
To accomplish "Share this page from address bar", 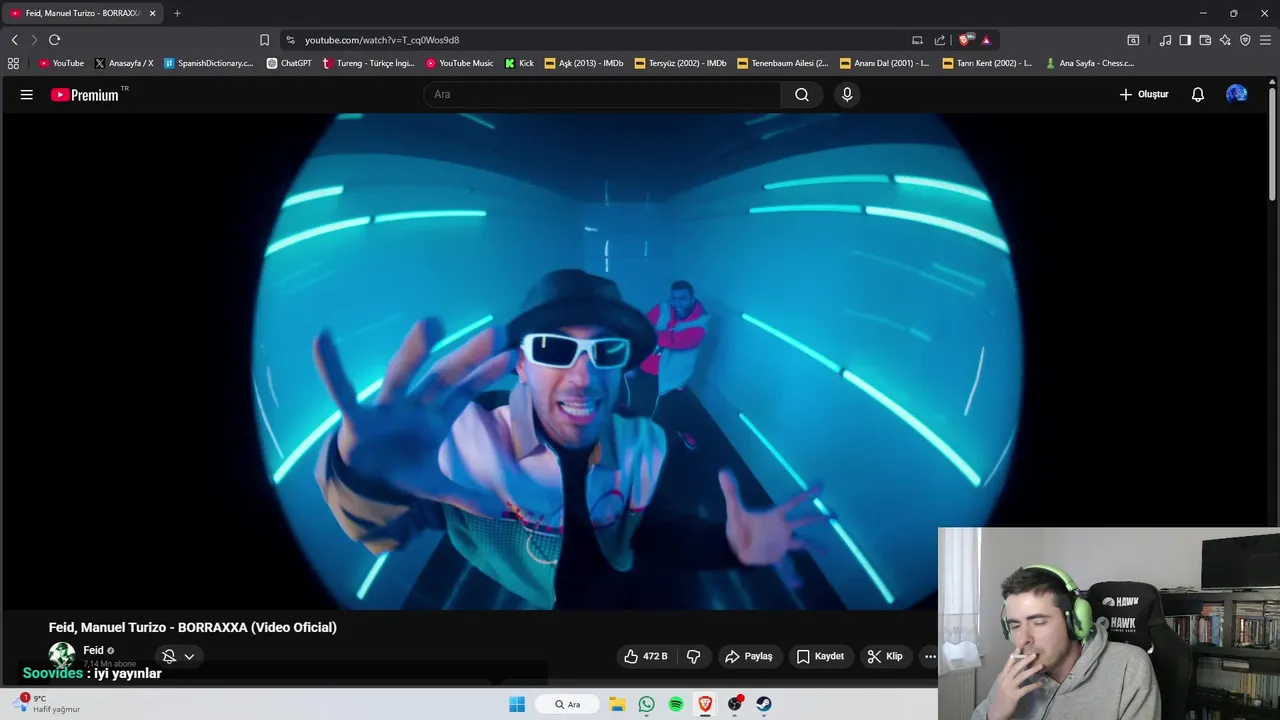I will point(940,40).
